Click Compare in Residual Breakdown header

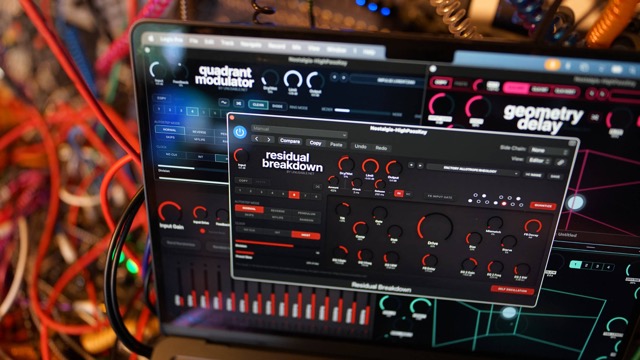[x=290, y=141]
